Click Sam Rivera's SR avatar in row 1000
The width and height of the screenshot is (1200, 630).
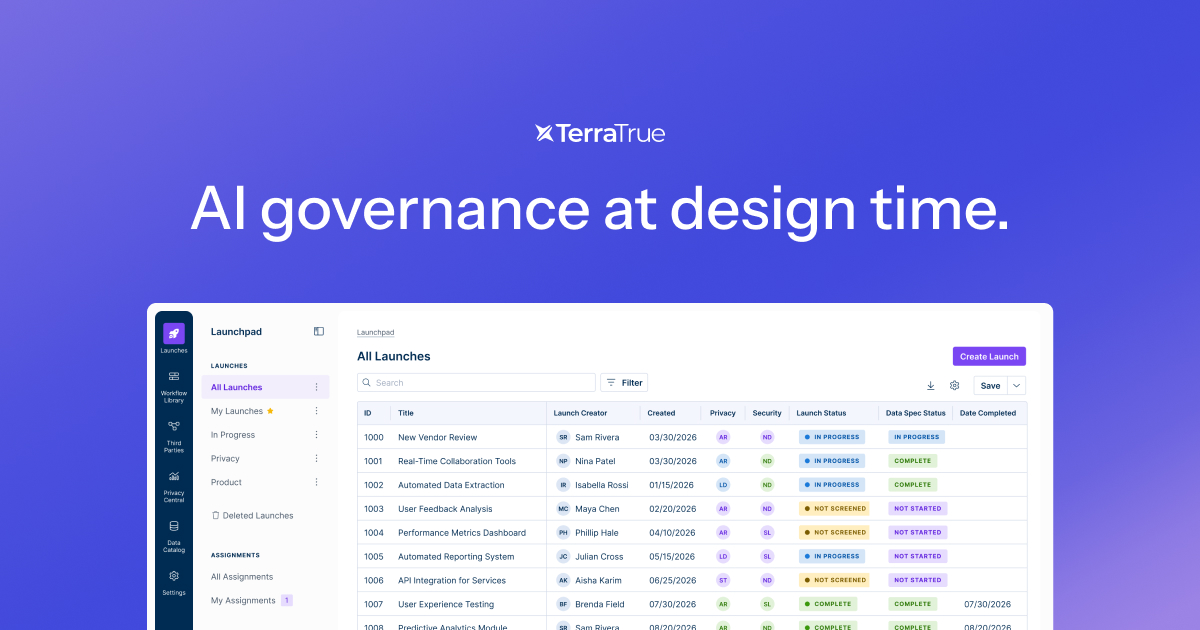563,437
